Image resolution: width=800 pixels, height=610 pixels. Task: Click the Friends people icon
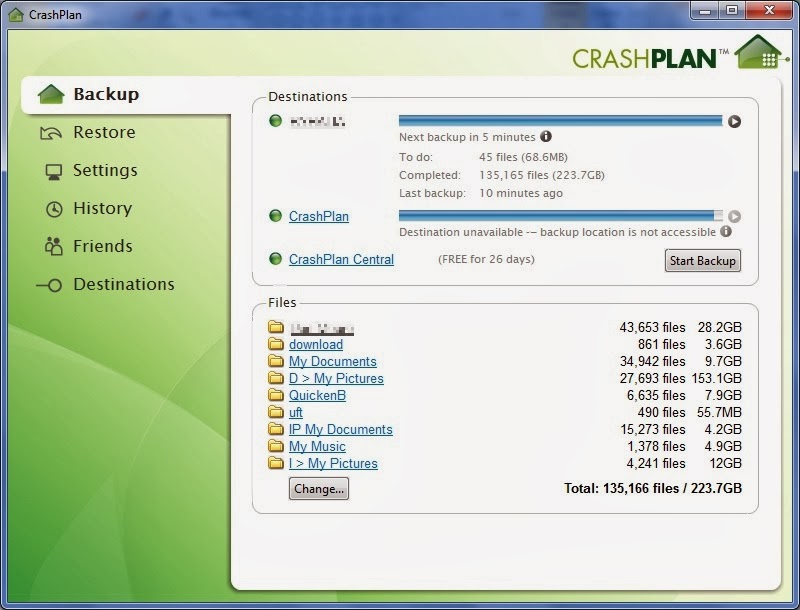[54, 246]
